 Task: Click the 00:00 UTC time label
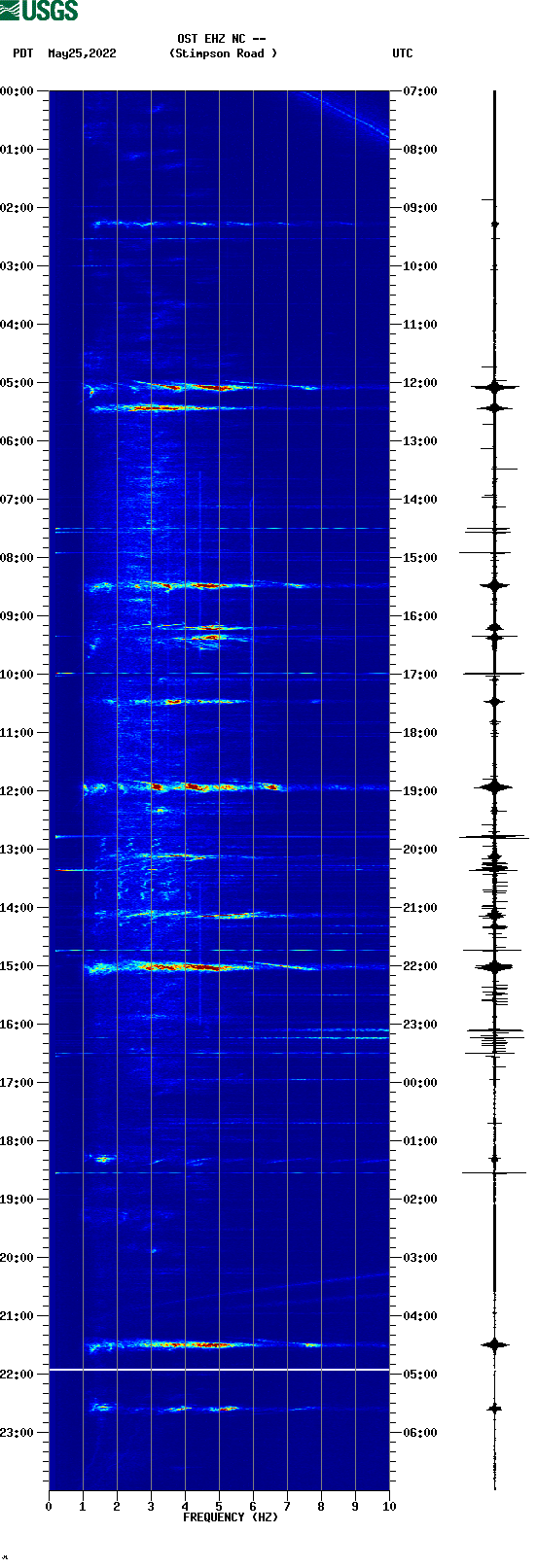420,1083
